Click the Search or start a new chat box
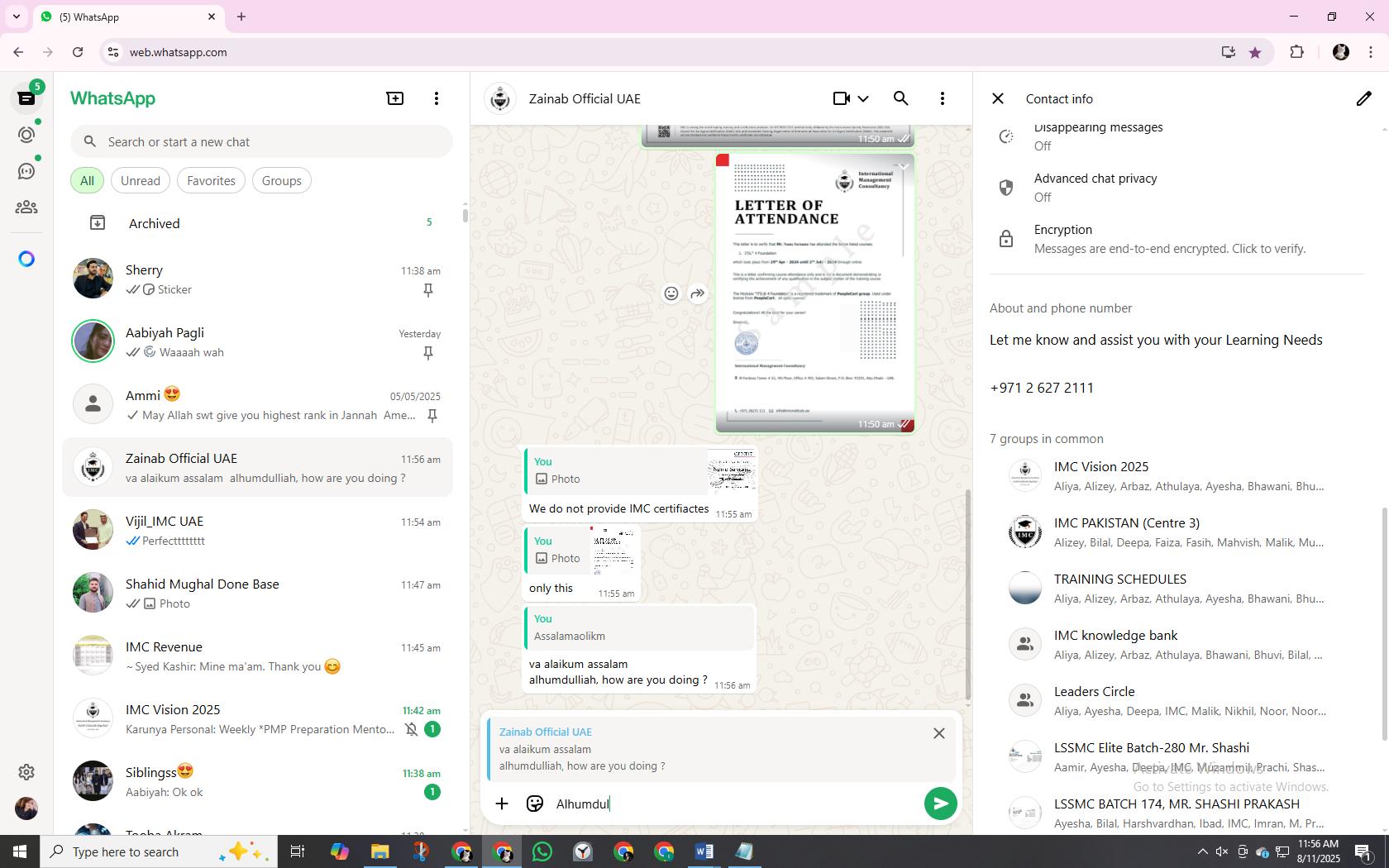The image size is (1389, 868). (x=261, y=141)
